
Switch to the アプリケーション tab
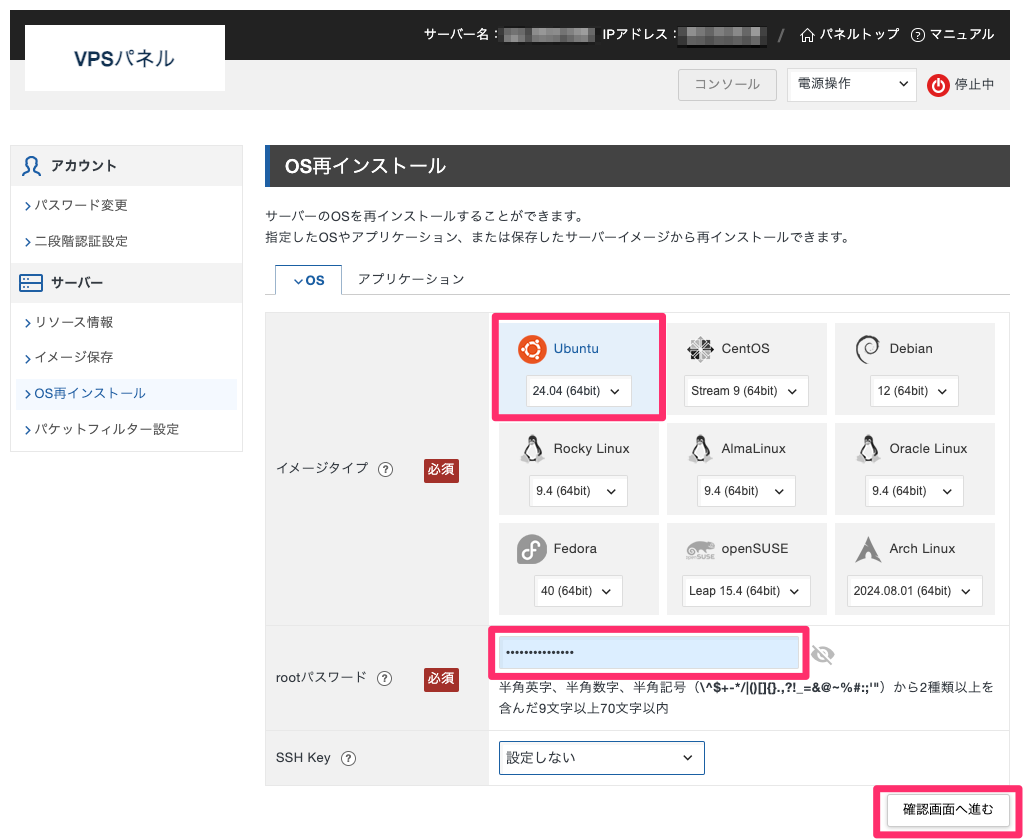[411, 280]
